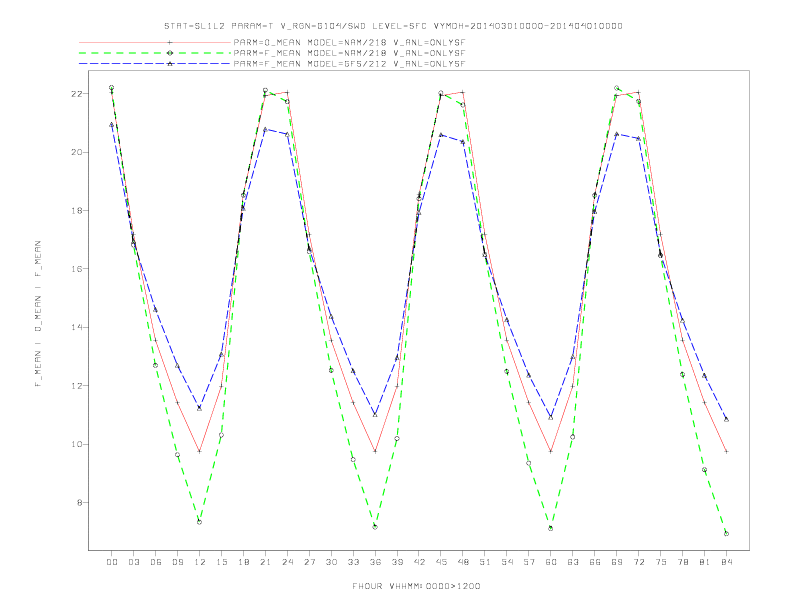Screen dimensions: 792x612
Task: Click x-axis tick label '45'
Action: [x=441, y=562]
